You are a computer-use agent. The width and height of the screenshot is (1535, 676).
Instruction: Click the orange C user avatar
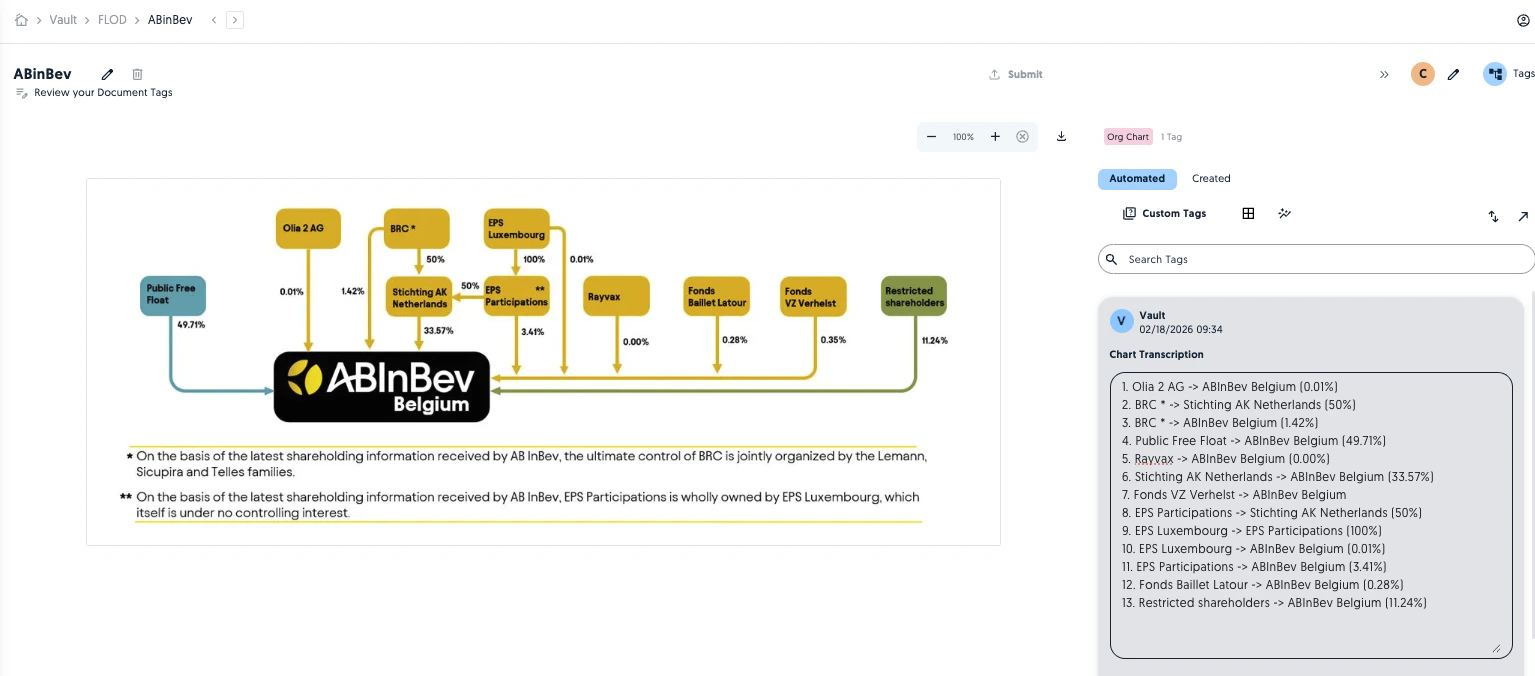1422,74
